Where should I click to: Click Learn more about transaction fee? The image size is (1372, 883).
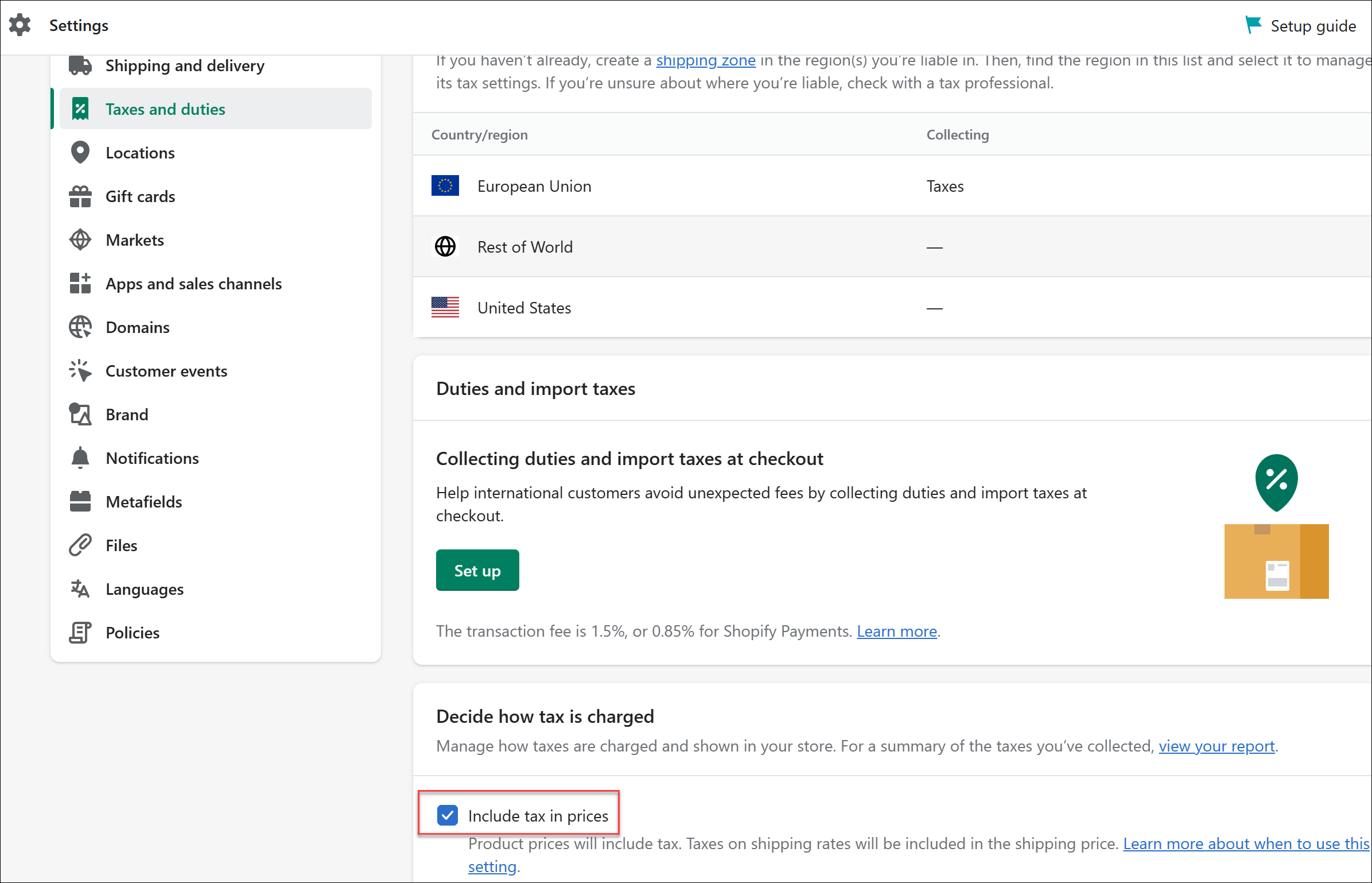(x=897, y=631)
